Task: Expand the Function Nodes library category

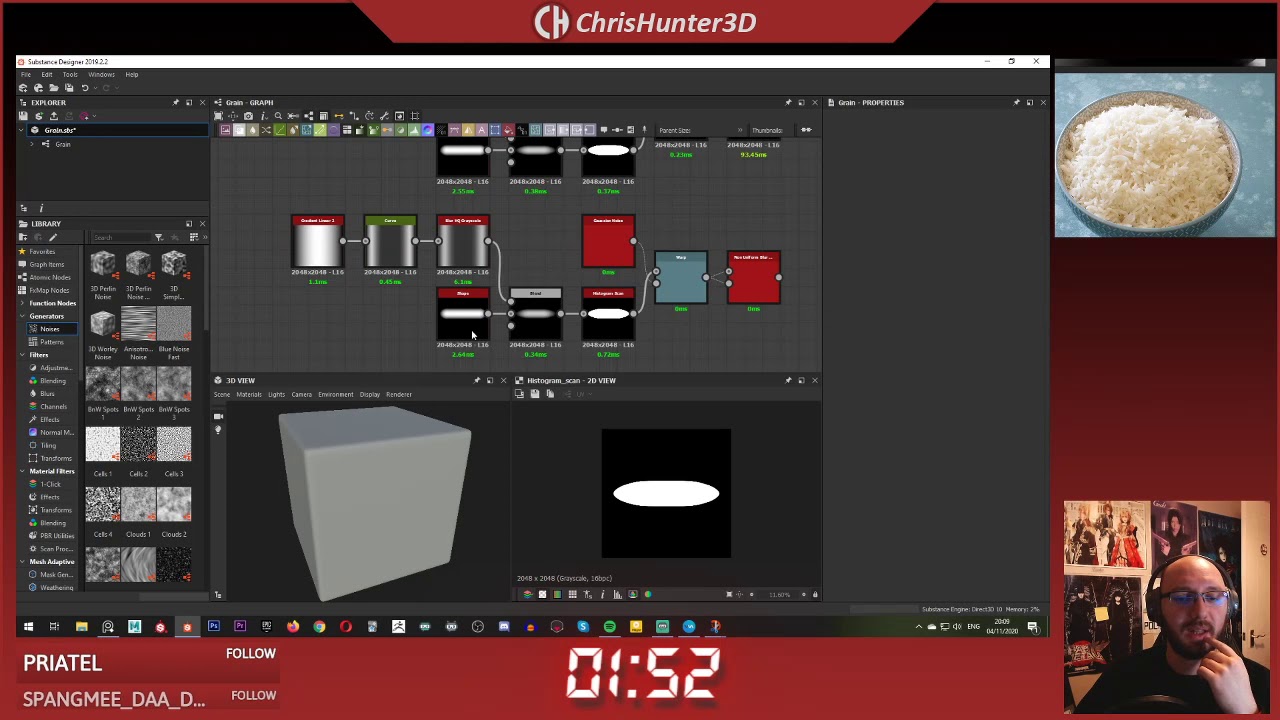Action: pyautogui.click(x=23, y=303)
